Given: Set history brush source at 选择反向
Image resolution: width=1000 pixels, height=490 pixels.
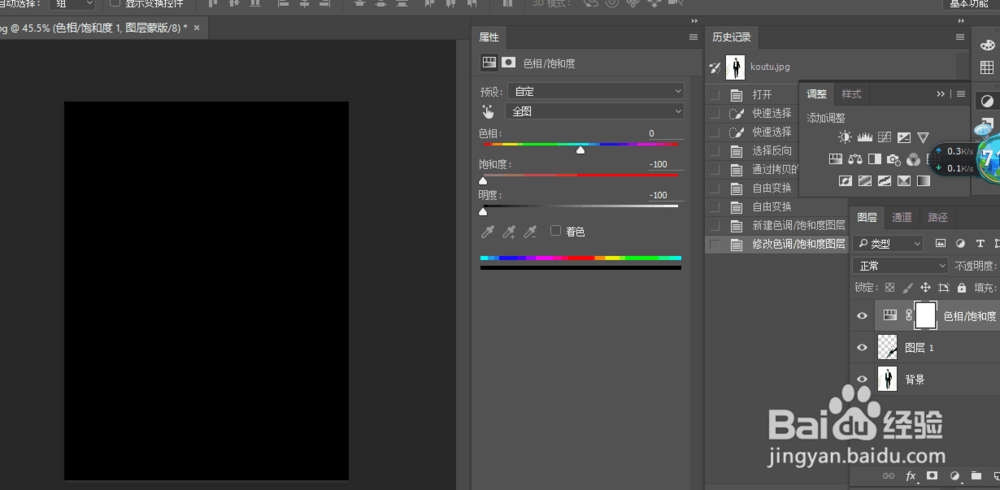Looking at the screenshot, I should point(715,151).
